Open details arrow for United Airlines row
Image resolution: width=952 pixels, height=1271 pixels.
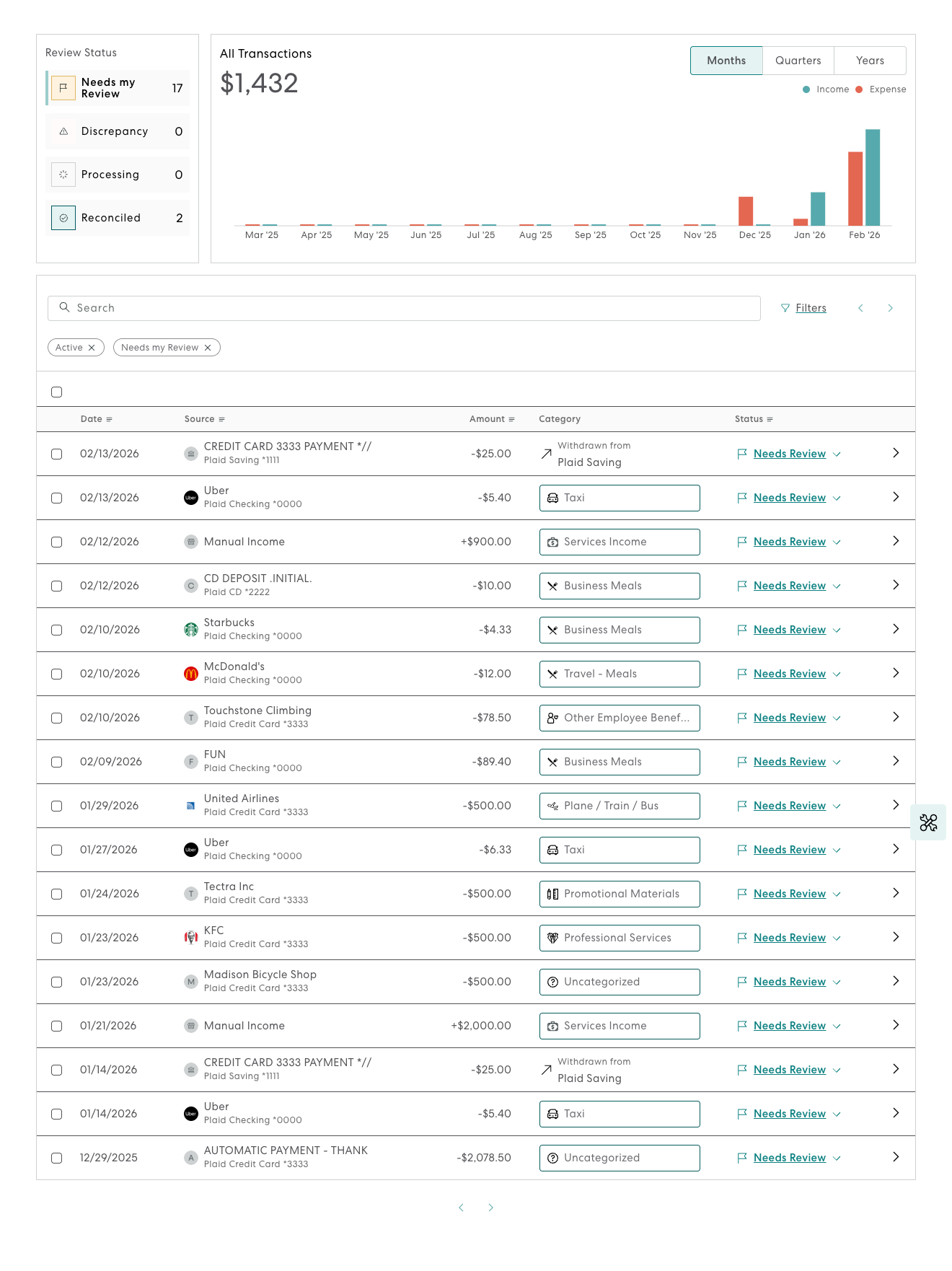[896, 805]
